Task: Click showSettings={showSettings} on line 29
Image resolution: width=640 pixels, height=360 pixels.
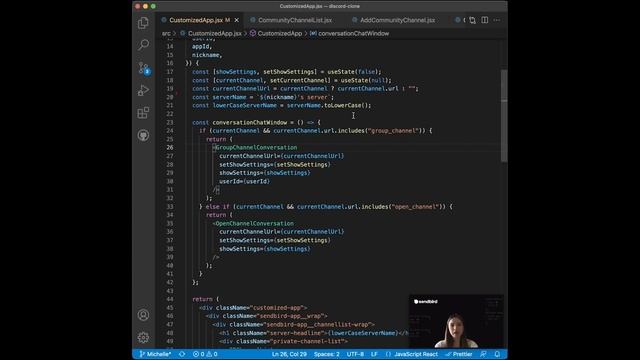Action: [x=264, y=173]
